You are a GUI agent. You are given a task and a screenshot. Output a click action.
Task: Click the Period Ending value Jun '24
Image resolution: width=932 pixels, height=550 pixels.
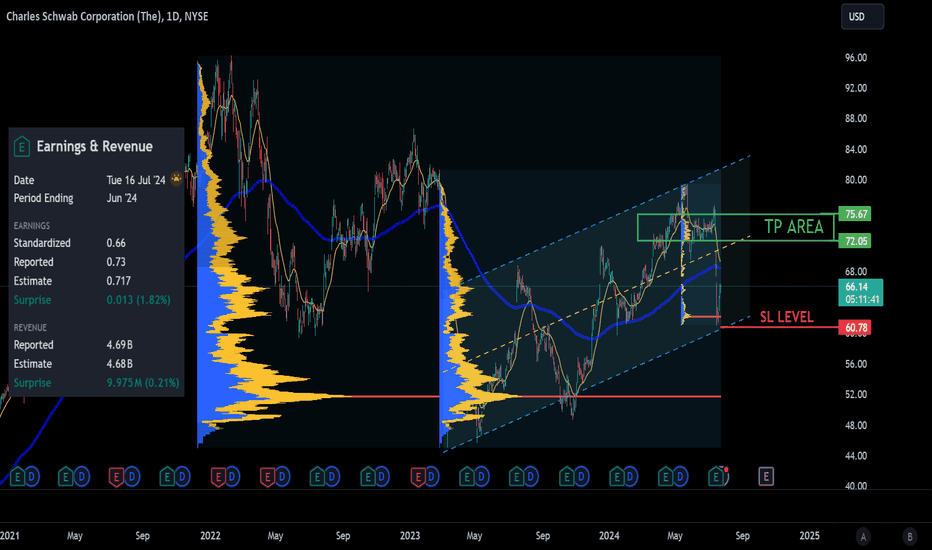pos(122,198)
